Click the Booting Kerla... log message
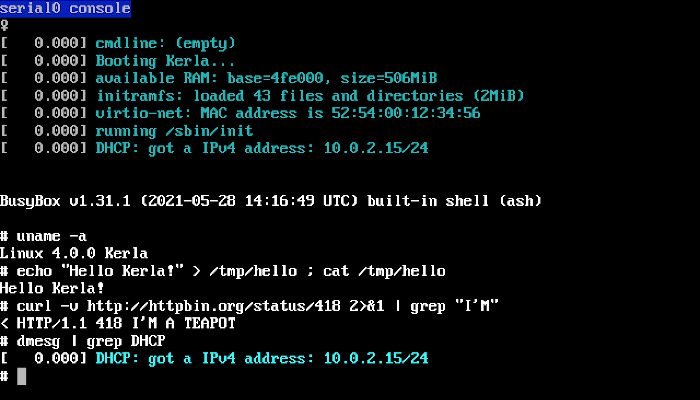The image size is (700, 400). [157, 60]
